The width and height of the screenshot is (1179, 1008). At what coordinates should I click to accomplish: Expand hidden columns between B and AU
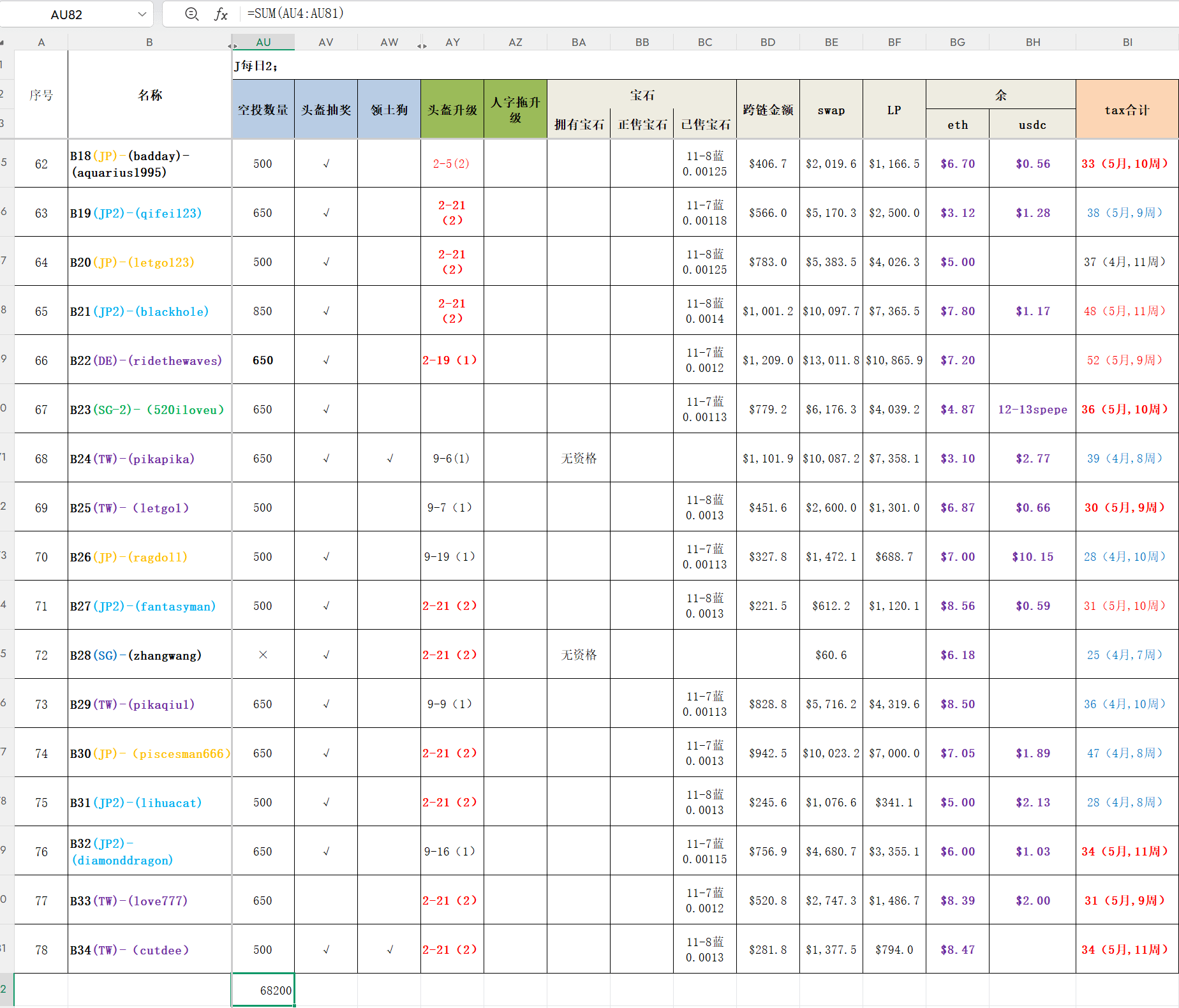(232, 45)
